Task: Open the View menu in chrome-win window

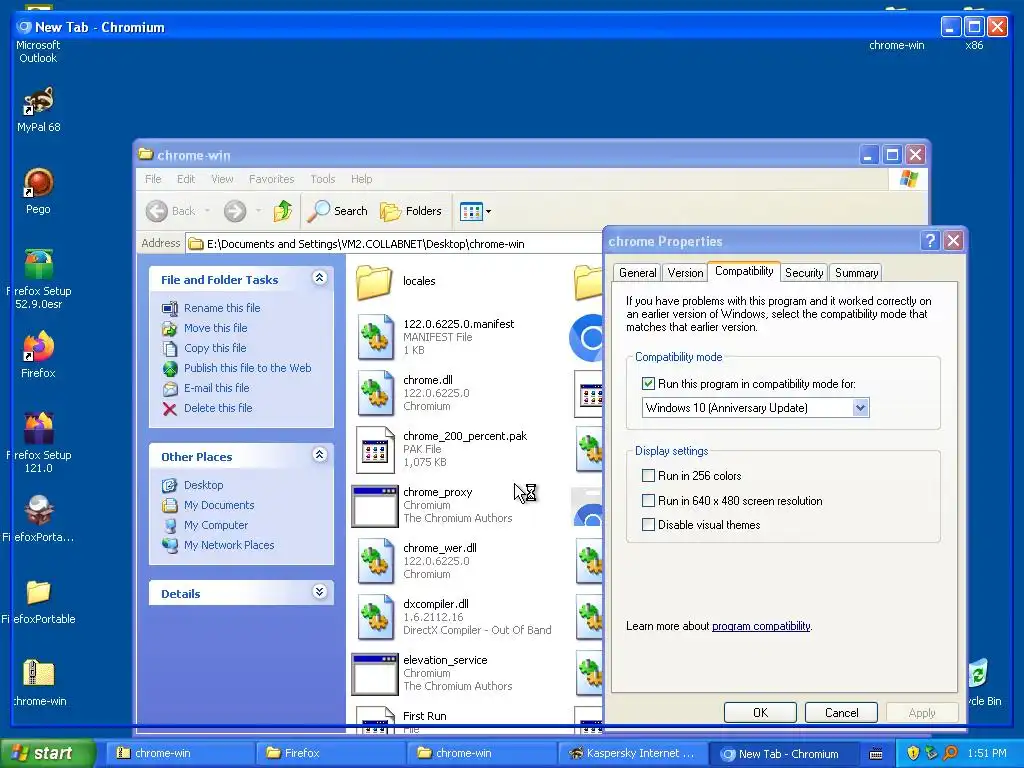Action: click(x=222, y=179)
